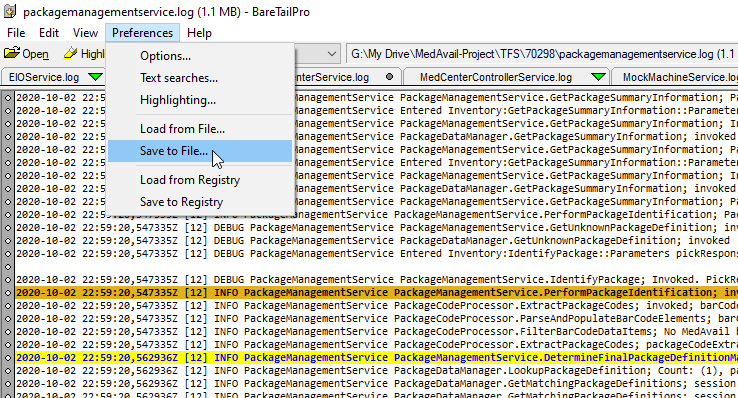Click BareTailPro app icon in title bar
The height and width of the screenshot is (398, 738).
pyautogui.click(x=10, y=11)
